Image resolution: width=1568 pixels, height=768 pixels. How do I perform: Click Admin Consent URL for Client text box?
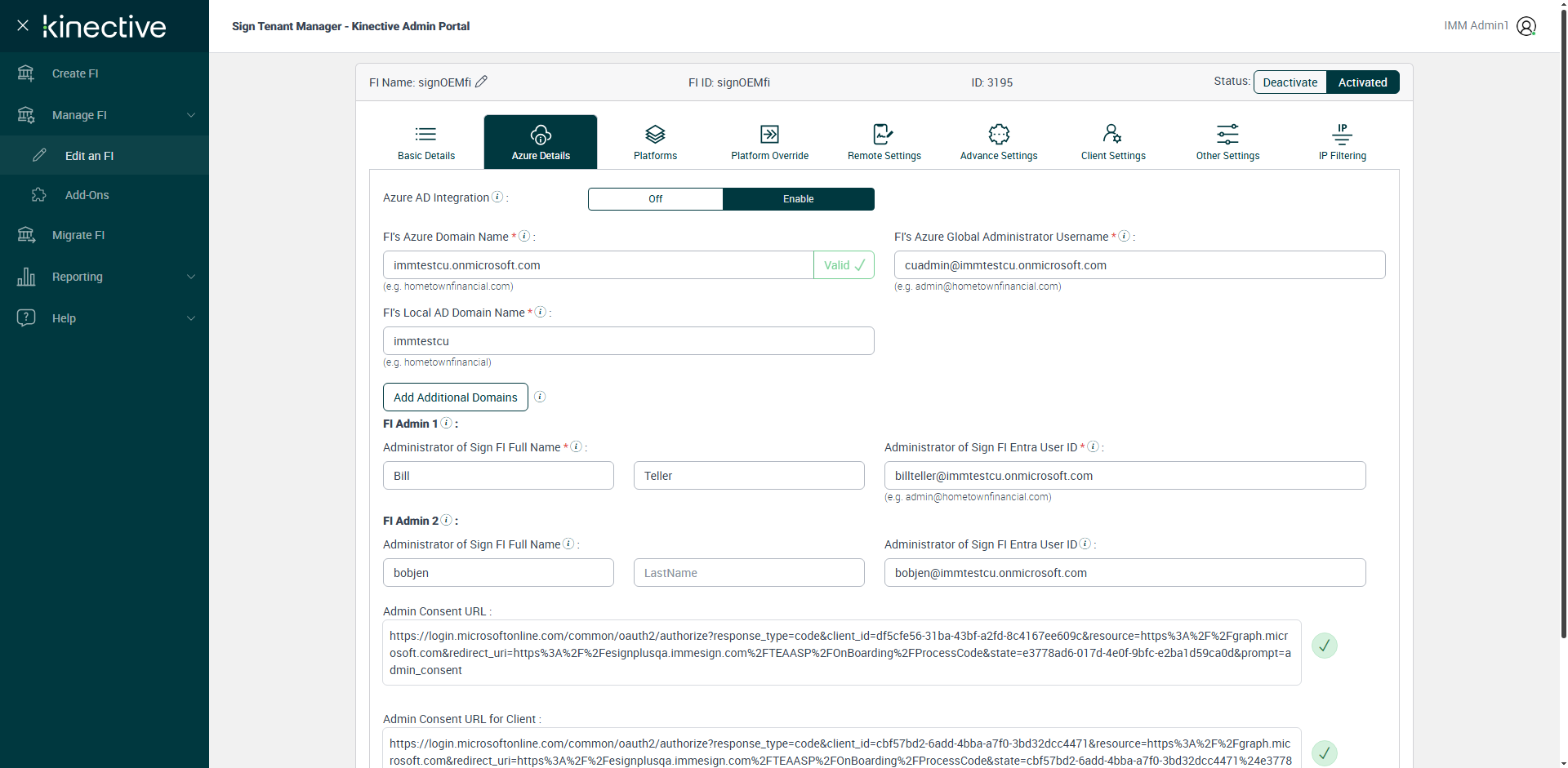click(x=842, y=748)
